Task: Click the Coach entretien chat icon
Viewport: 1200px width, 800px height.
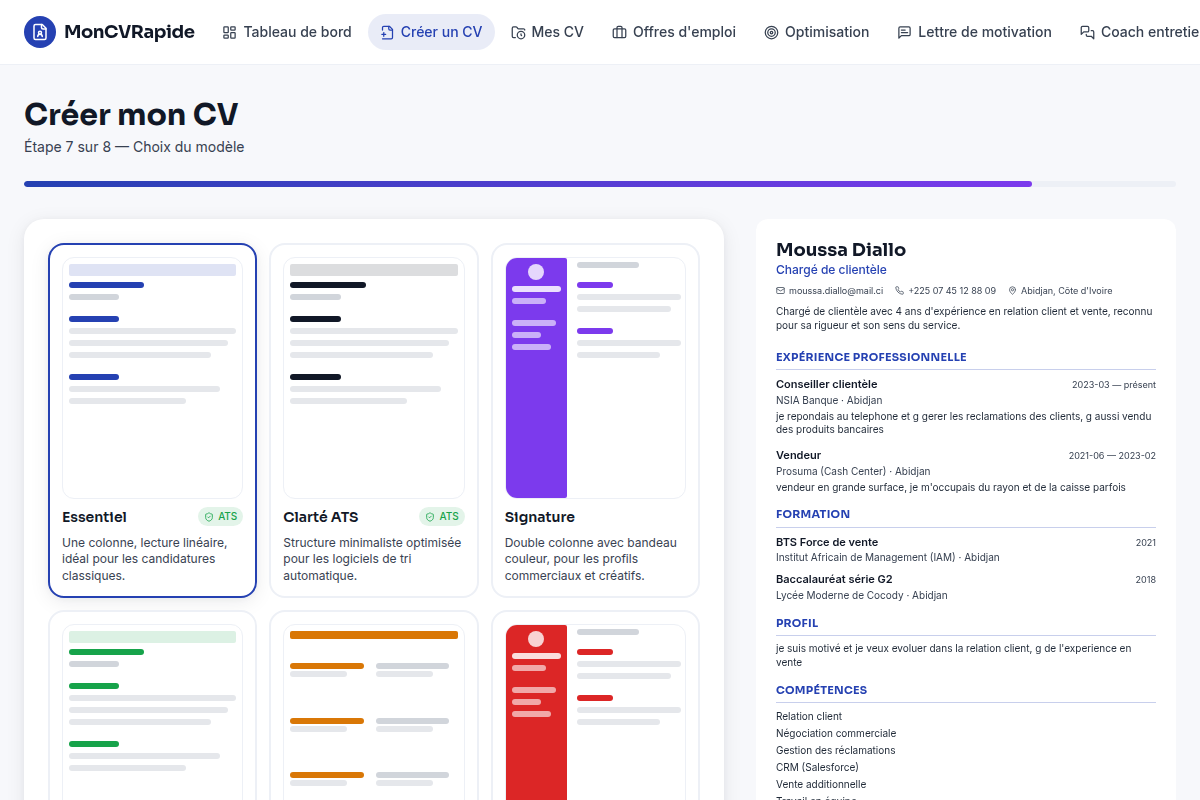Action: coord(1087,32)
